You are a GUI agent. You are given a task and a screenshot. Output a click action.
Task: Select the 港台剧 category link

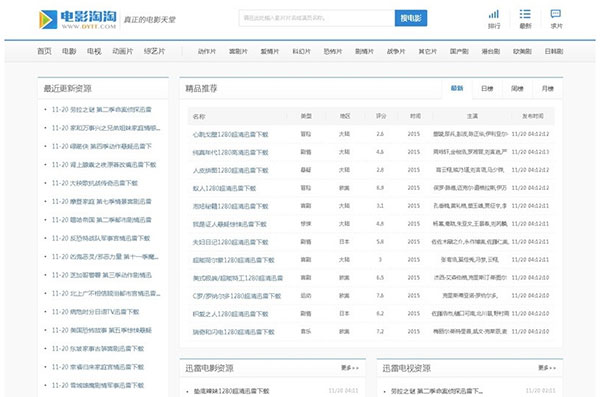click(491, 51)
